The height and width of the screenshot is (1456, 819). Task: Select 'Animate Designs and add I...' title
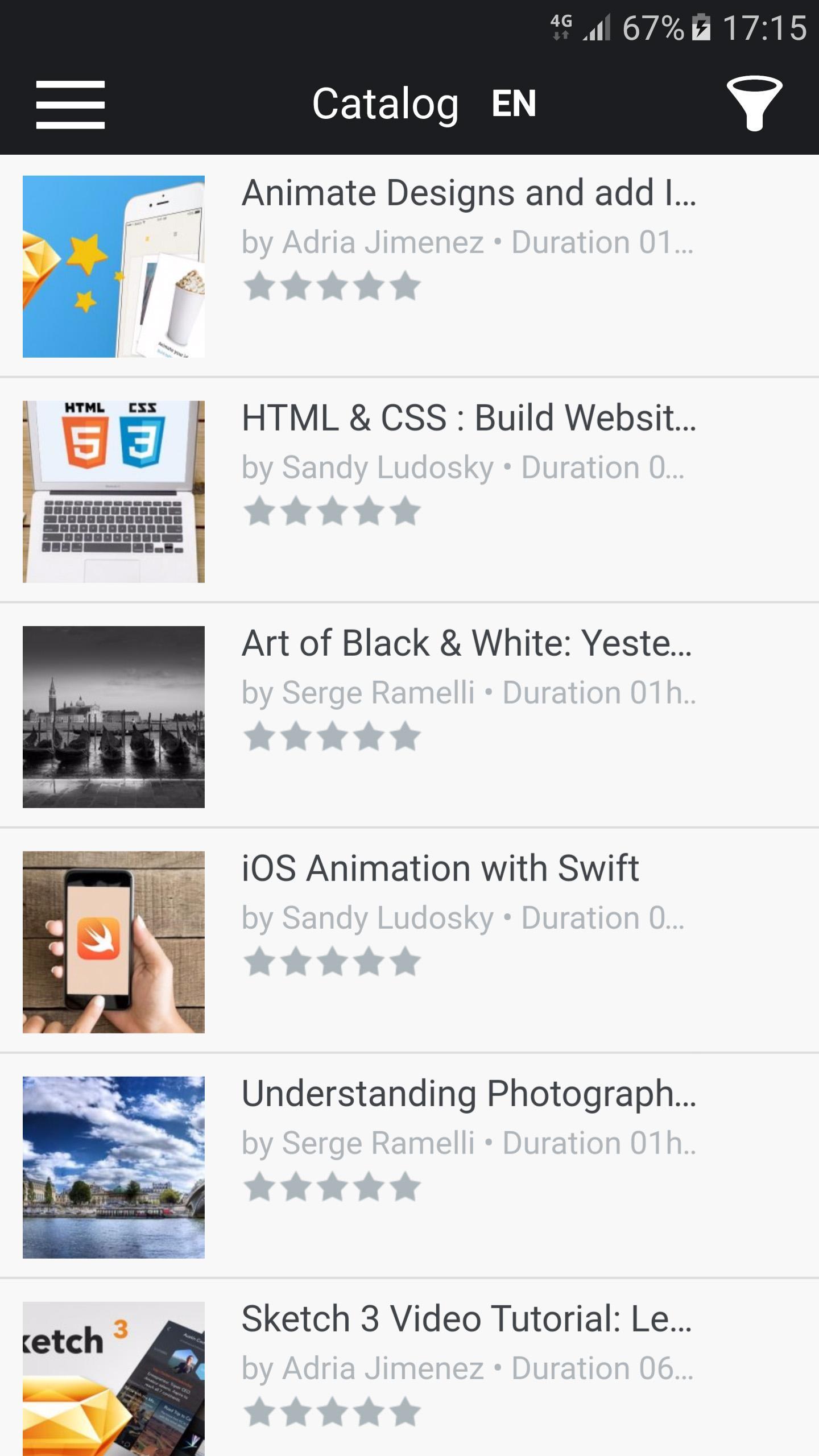[469, 193]
